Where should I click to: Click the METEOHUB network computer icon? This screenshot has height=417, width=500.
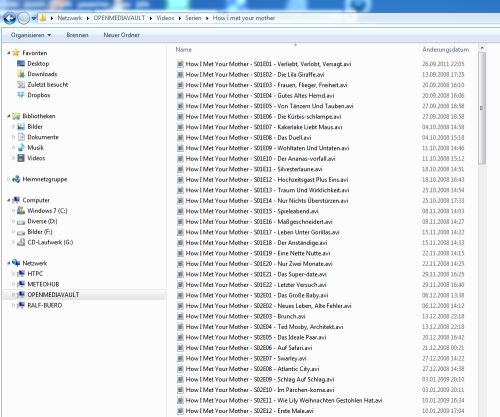(x=21, y=284)
